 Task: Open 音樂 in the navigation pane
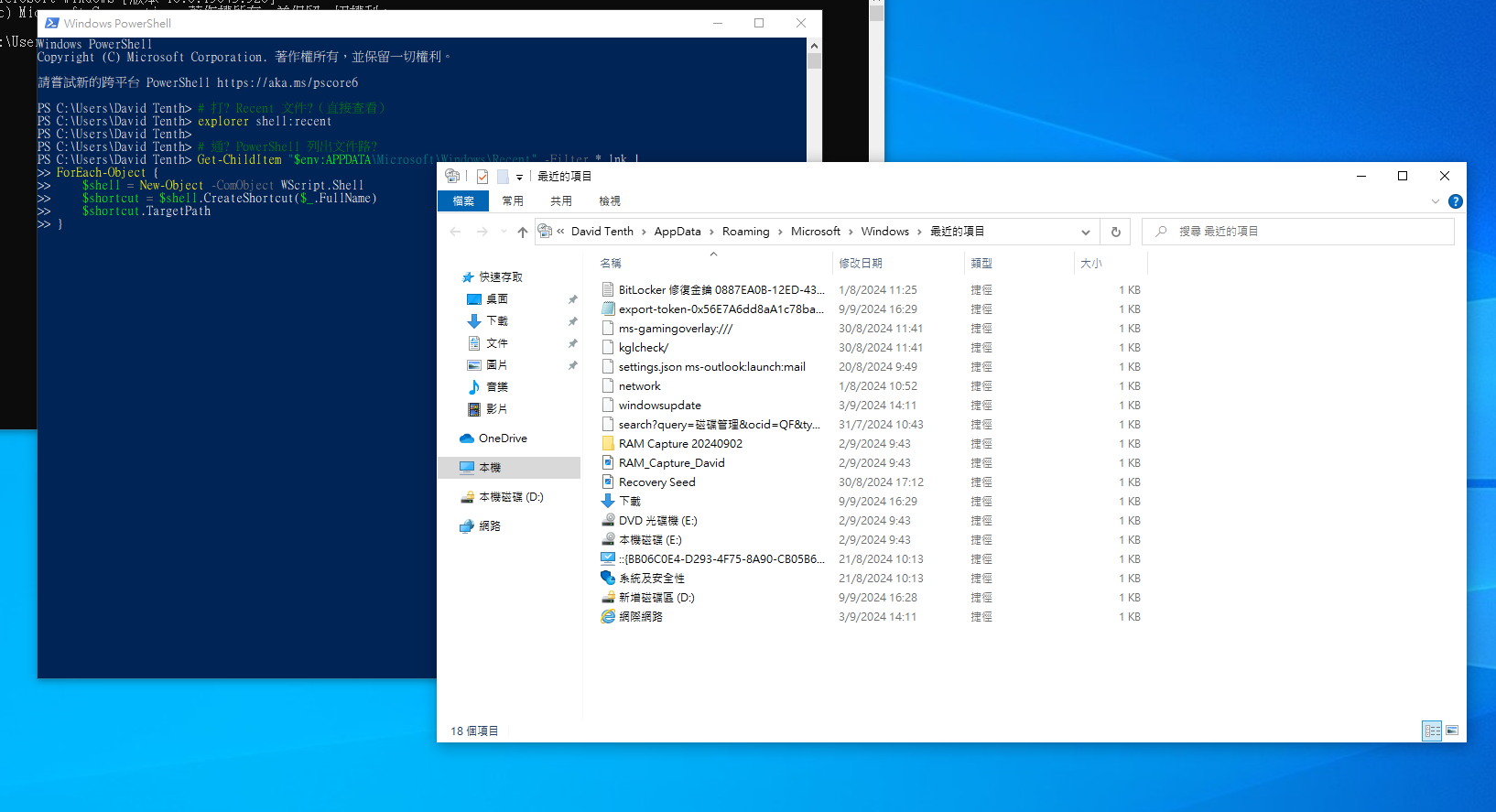(x=497, y=387)
